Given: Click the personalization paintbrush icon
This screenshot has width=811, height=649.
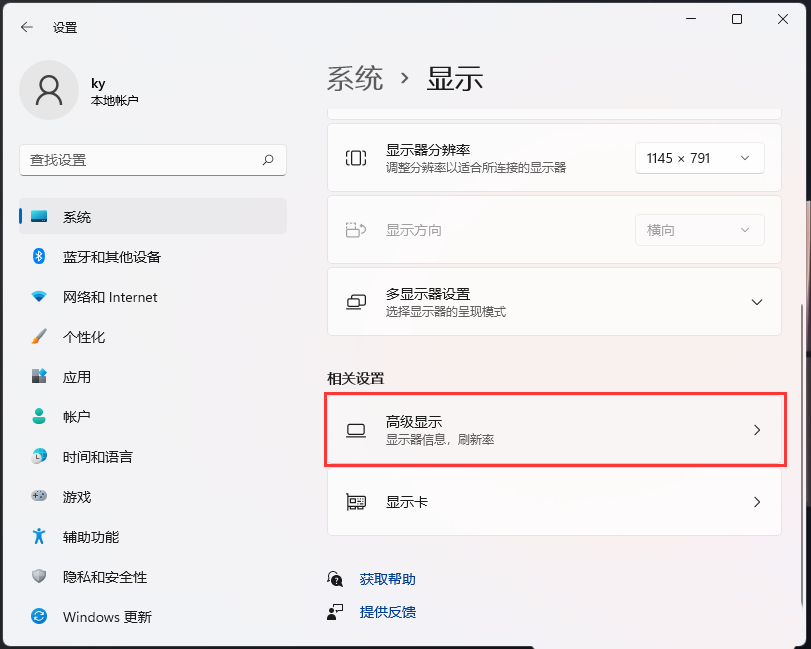Looking at the screenshot, I should [39, 337].
